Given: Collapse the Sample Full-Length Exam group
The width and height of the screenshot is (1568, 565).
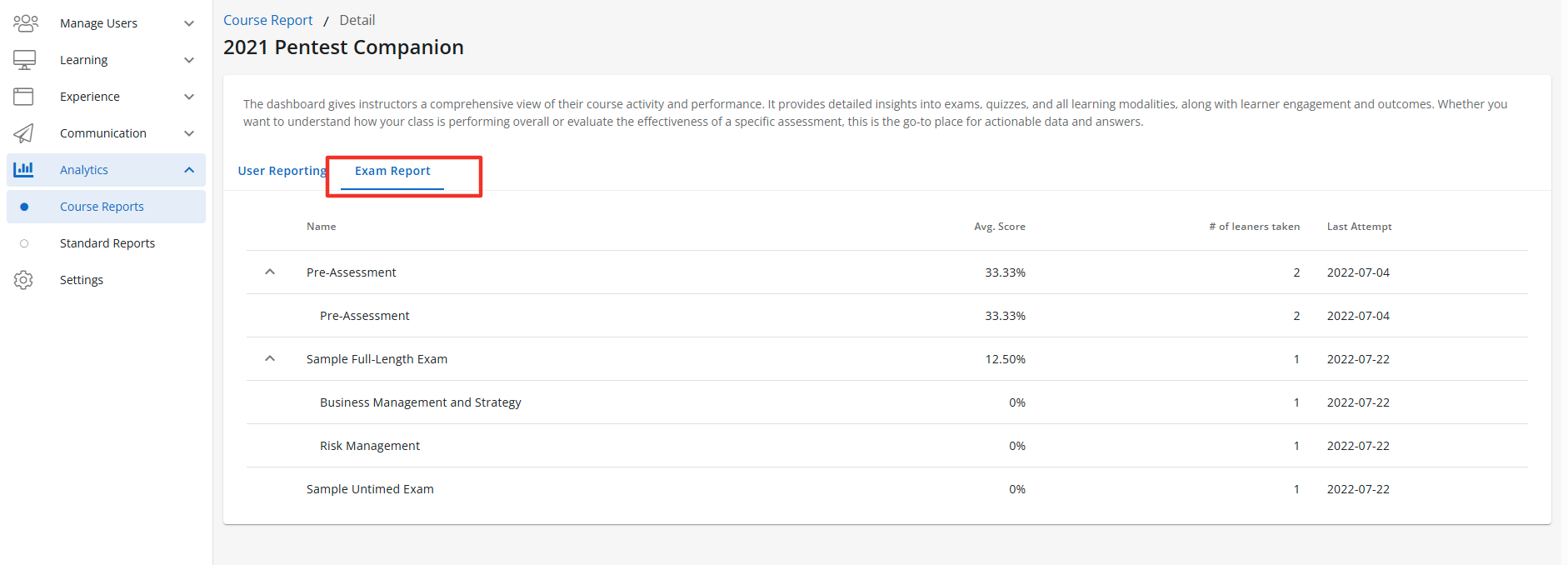Looking at the screenshot, I should [270, 358].
